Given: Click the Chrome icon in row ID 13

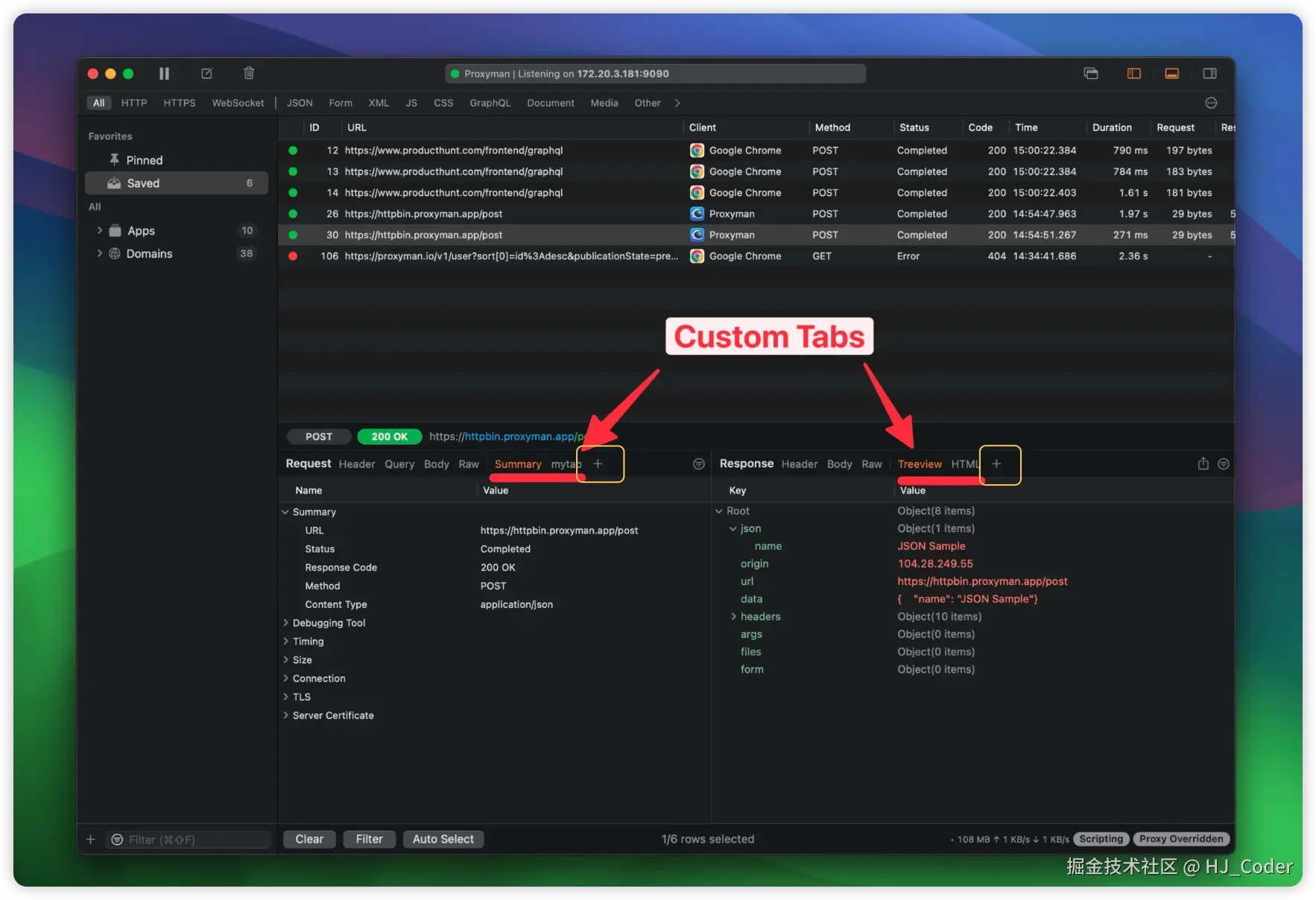Looking at the screenshot, I should coord(697,171).
